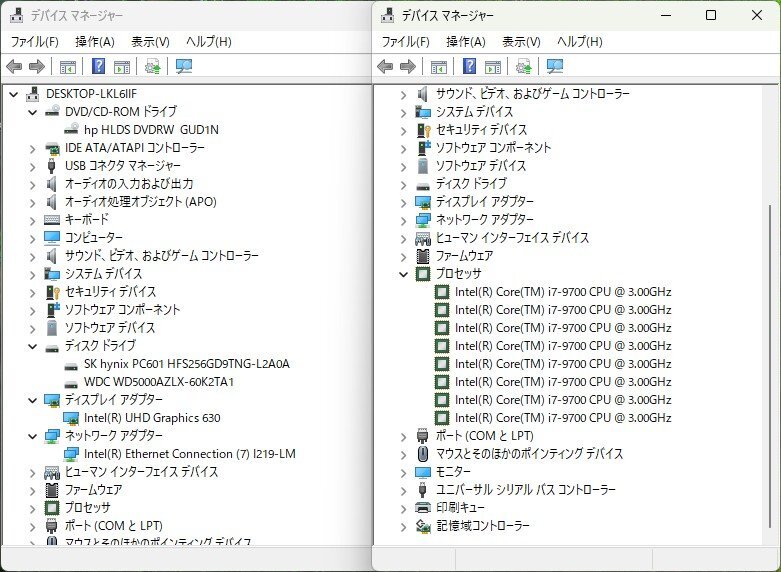
Task: Collapse ディスプレイ アダプター in left window
Action: [x=33, y=400]
